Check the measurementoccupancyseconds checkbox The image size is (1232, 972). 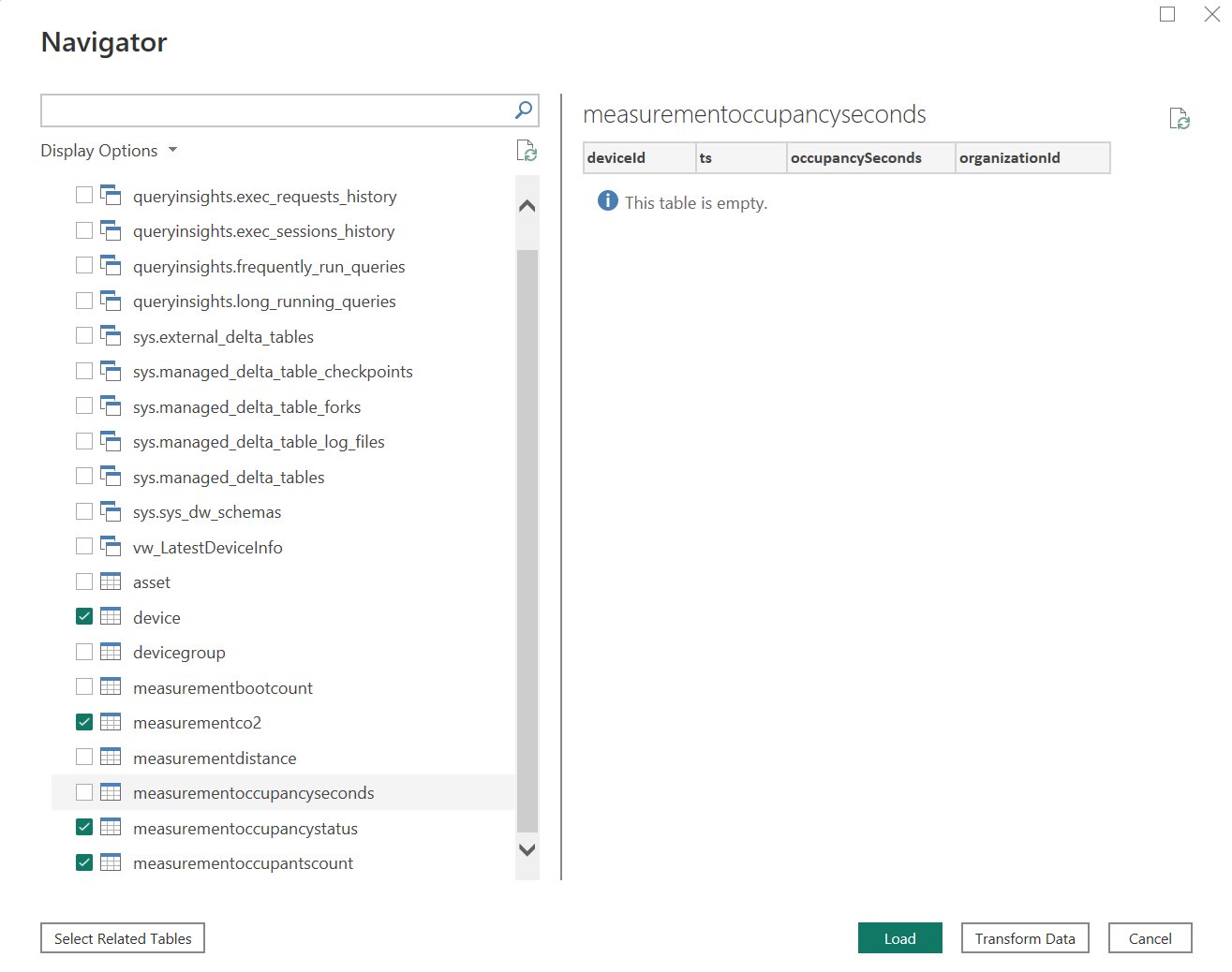click(84, 793)
